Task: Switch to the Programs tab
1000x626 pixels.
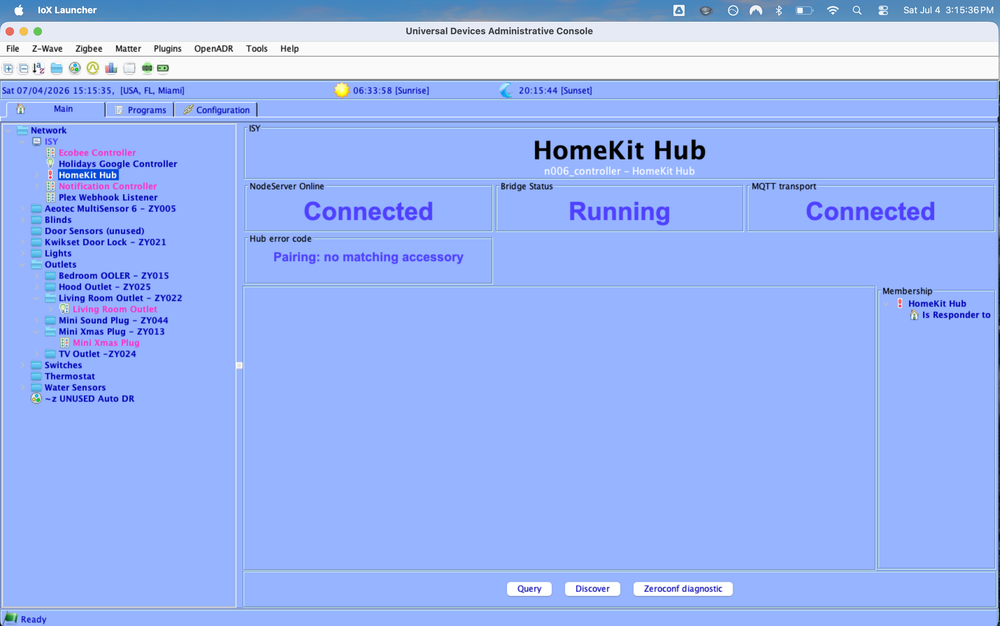Action: pos(140,110)
